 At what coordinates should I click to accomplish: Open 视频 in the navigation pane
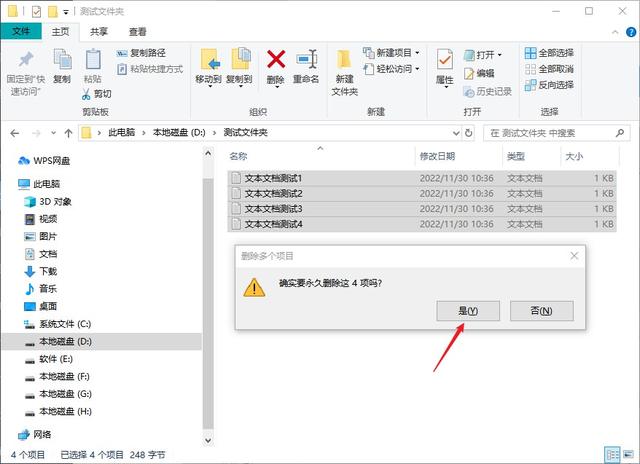click(x=41, y=219)
